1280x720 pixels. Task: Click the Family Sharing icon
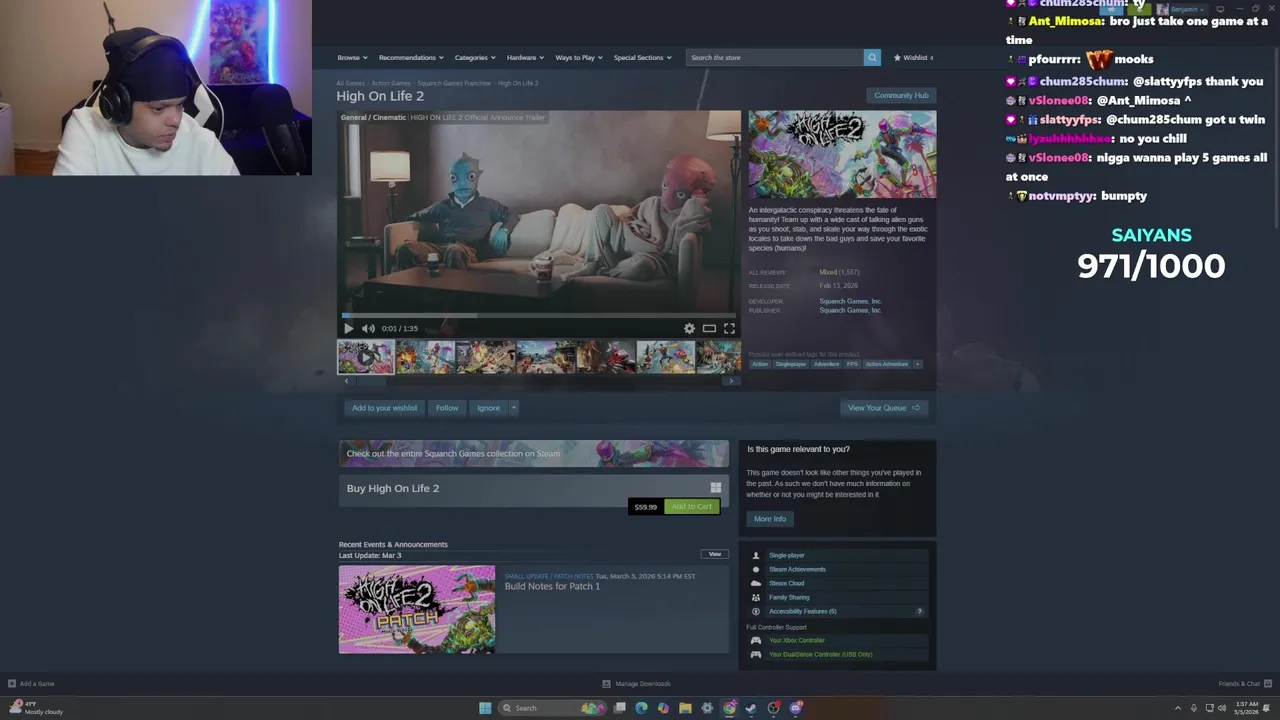coord(756,597)
